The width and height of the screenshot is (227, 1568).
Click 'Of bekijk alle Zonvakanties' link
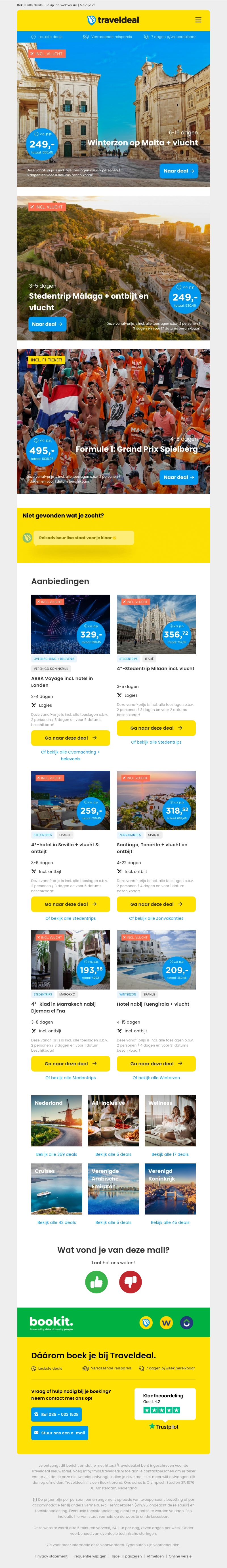(156, 918)
